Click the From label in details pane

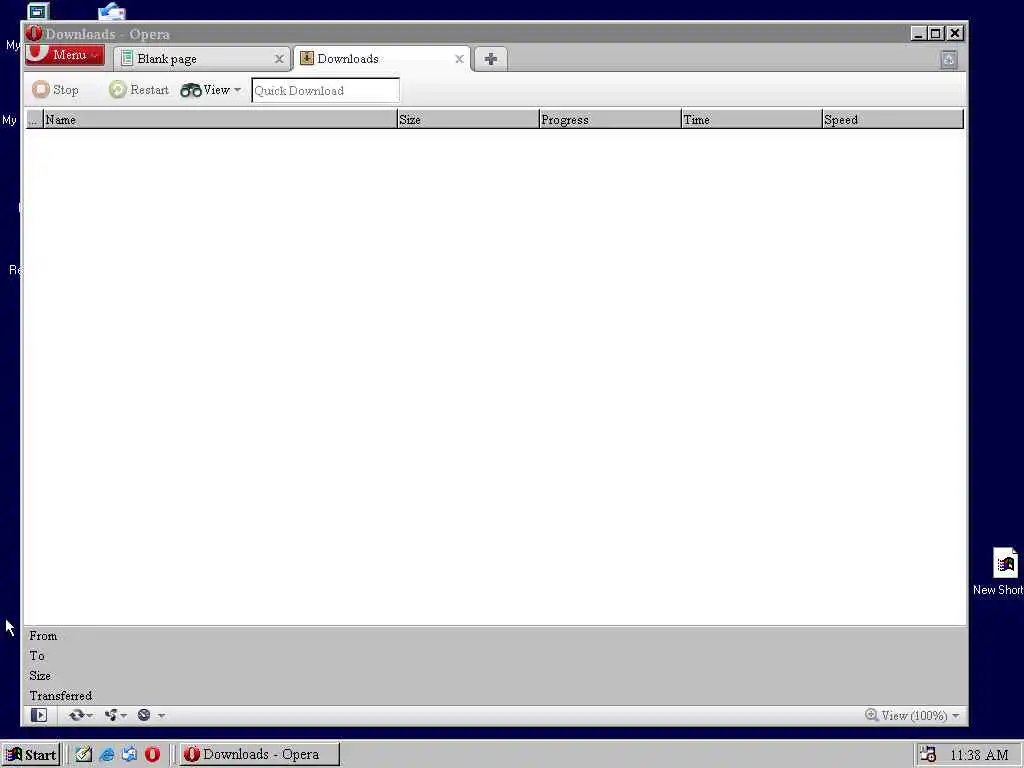point(43,636)
